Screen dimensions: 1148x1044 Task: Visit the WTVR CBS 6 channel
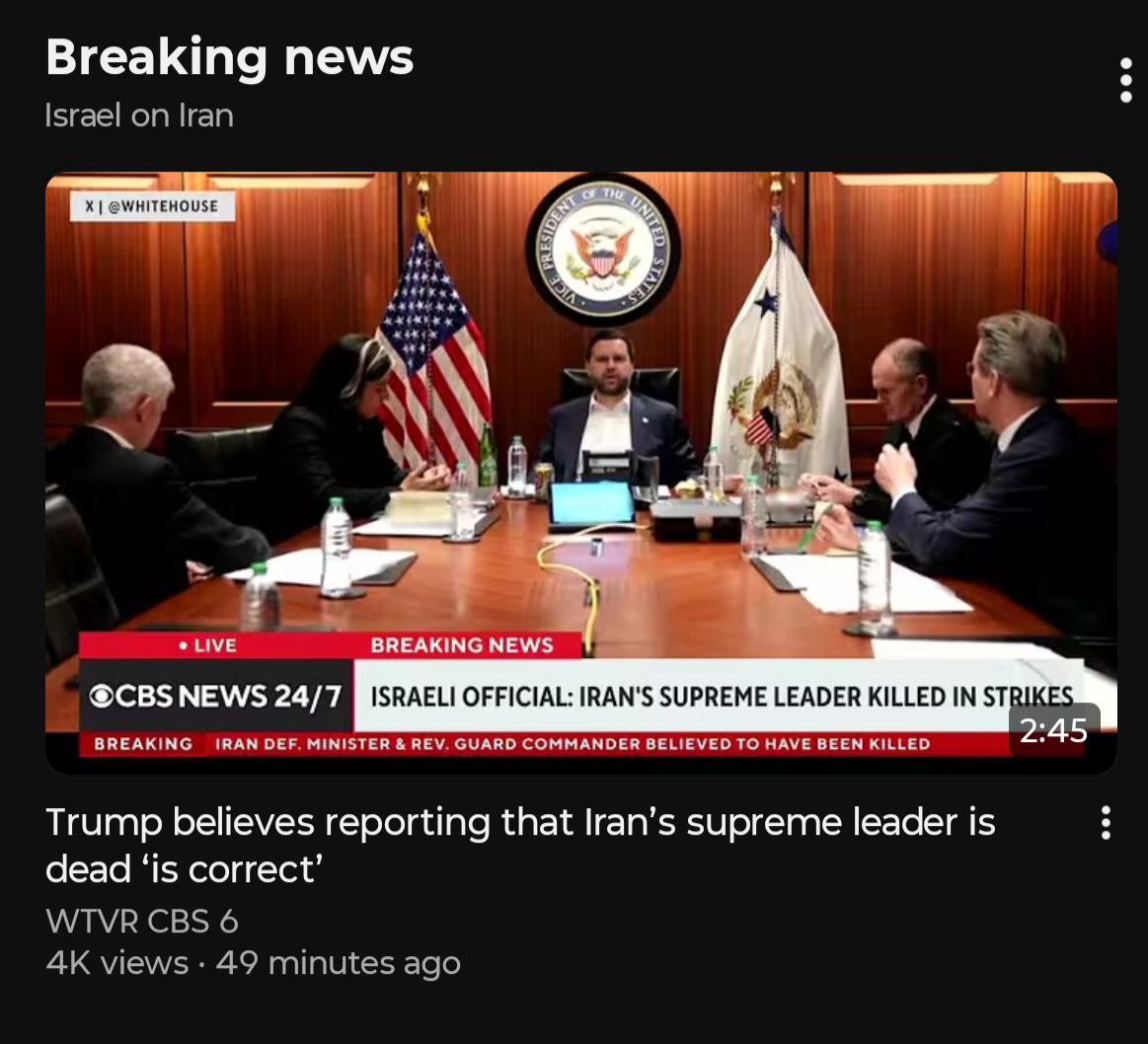pyautogui.click(x=142, y=921)
